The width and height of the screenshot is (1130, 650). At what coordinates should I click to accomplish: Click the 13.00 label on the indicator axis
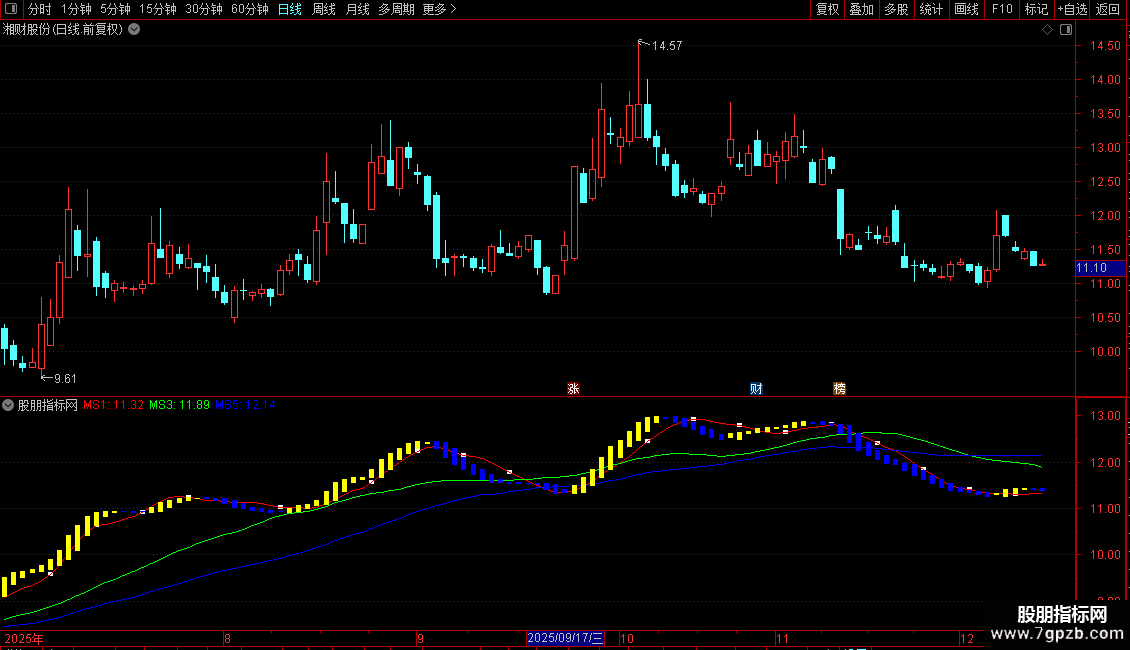(1105, 416)
